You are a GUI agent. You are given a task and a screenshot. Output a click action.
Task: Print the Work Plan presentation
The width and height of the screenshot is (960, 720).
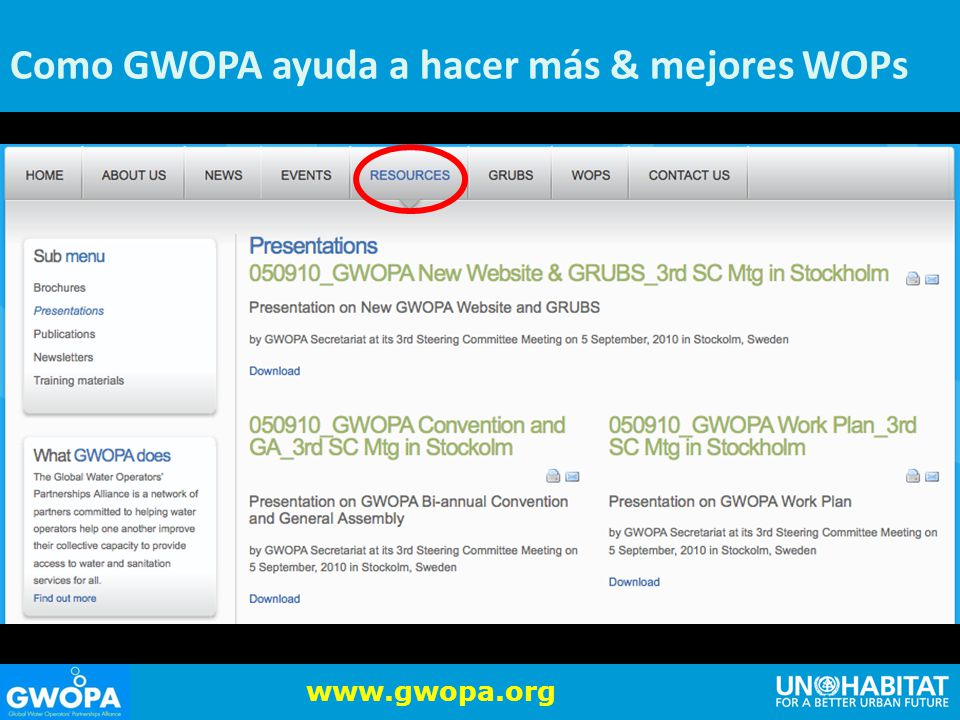pos(913,476)
